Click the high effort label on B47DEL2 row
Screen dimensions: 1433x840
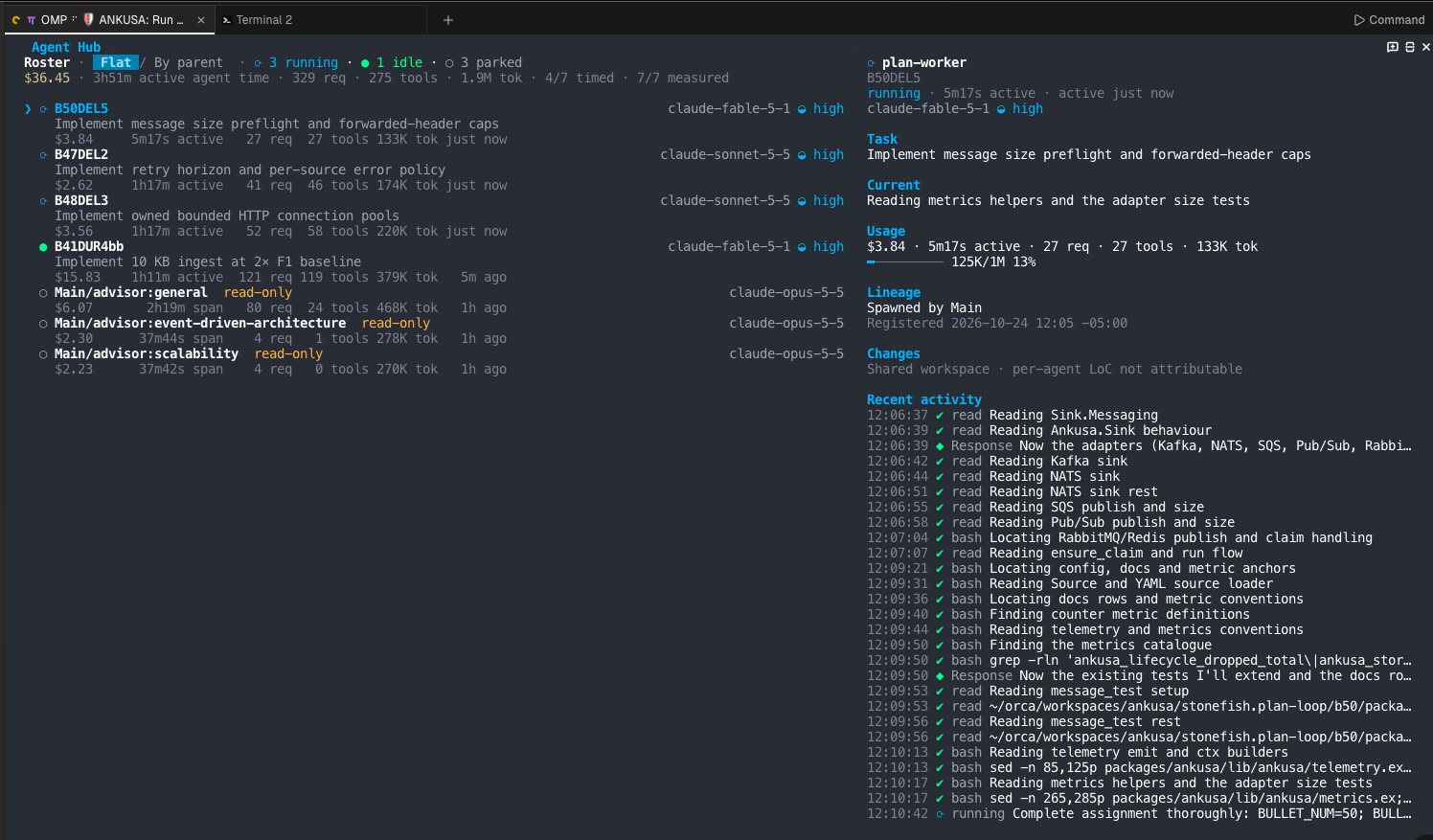tap(829, 154)
